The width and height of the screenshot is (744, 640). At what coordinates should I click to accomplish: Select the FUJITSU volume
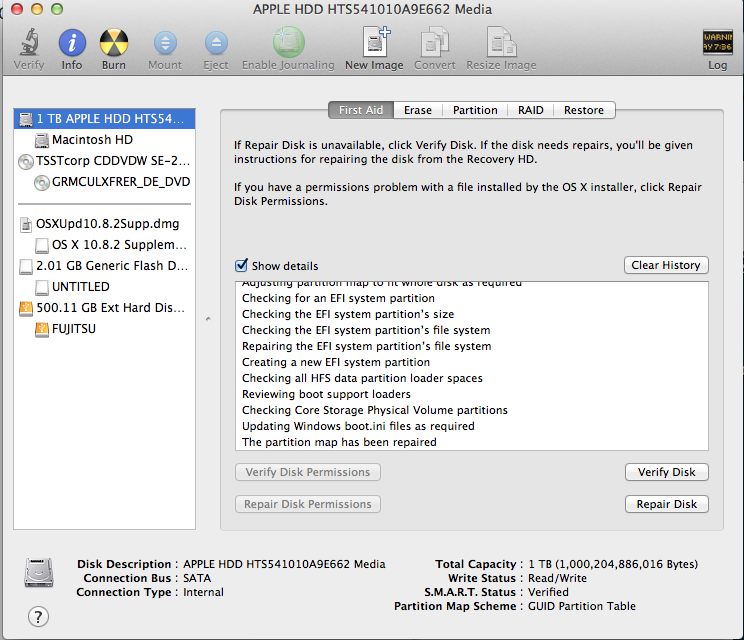104,329
